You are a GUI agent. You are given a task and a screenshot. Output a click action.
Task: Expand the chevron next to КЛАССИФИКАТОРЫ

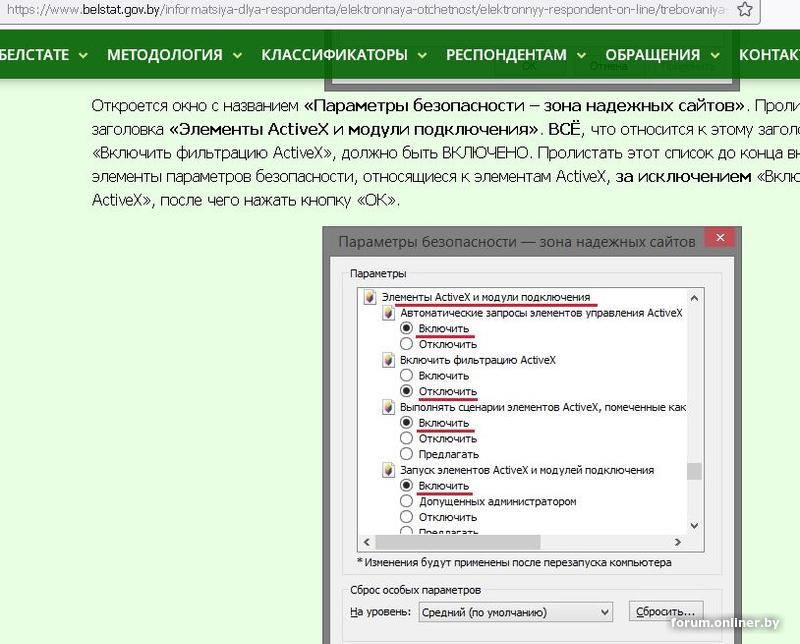(422, 55)
